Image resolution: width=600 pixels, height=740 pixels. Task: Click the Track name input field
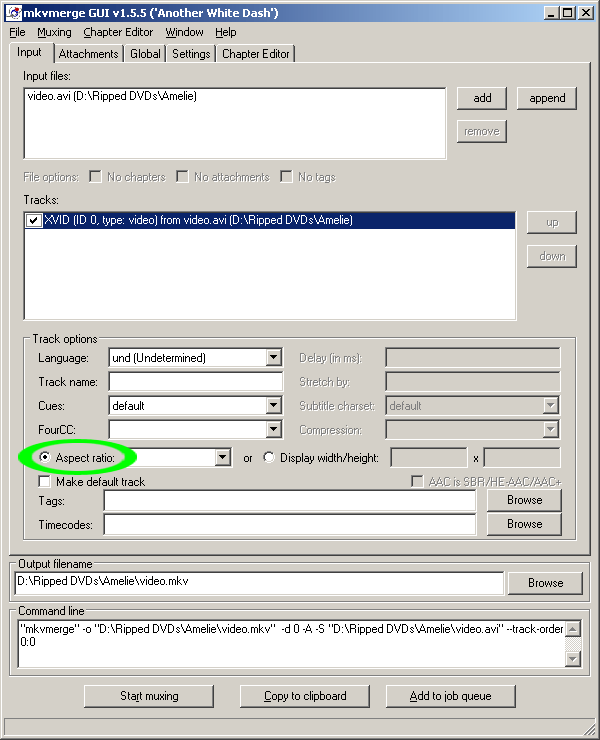pos(195,382)
